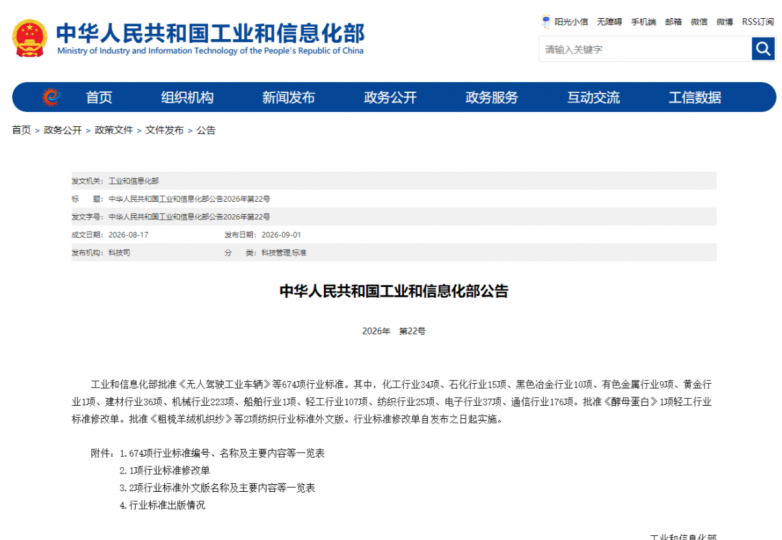The width and height of the screenshot is (782, 540).
Task: Click the ministry name title banner
Action: [210, 32]
